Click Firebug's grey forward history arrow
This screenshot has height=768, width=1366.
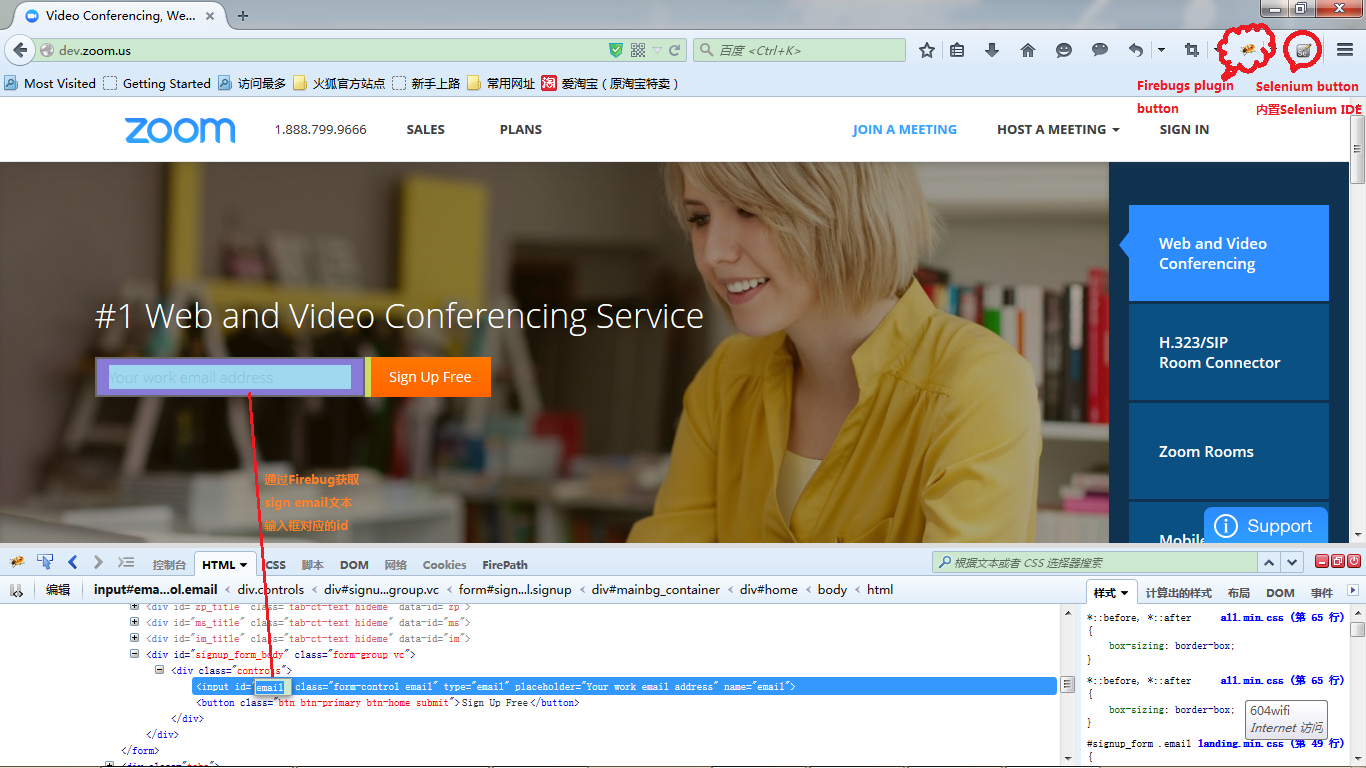click(98, 562)
